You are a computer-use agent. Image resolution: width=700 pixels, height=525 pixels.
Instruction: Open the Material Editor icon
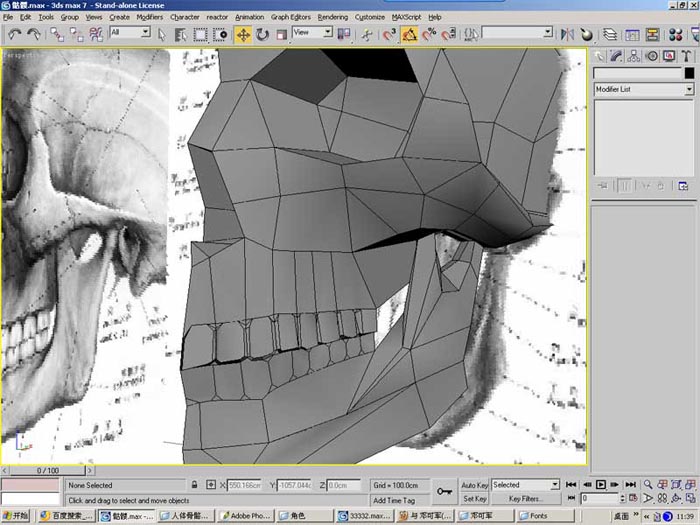tap(675, 34)
